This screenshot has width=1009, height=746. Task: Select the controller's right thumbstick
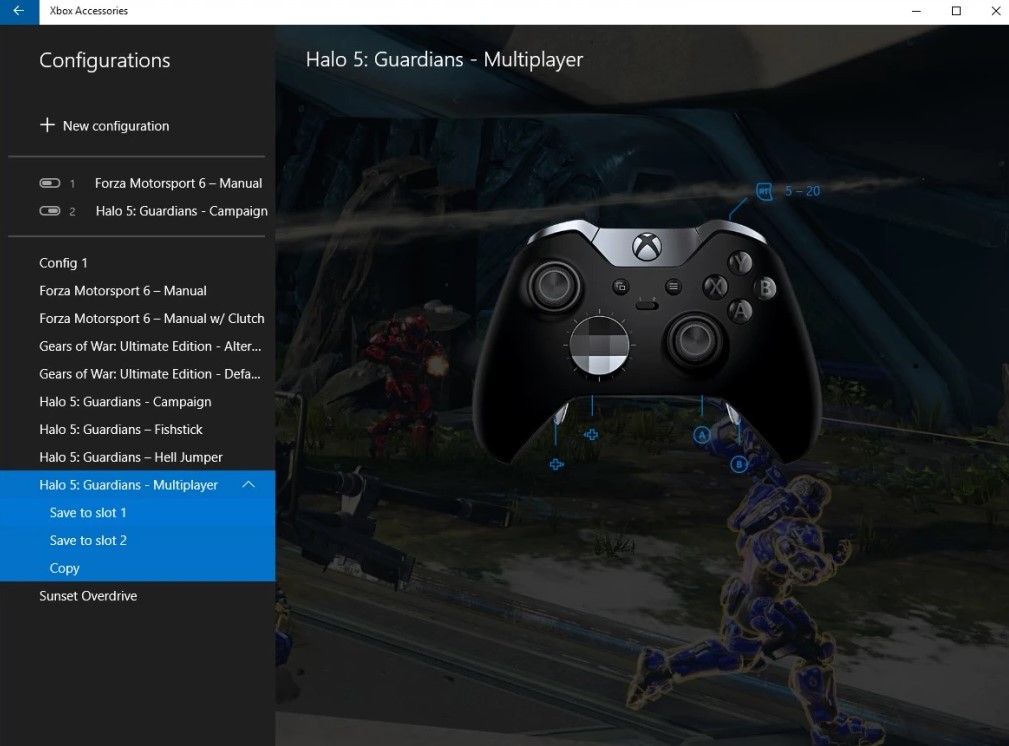click(x=694, y=339)
